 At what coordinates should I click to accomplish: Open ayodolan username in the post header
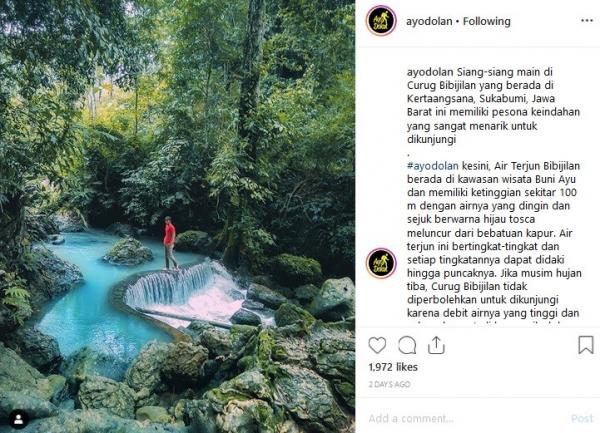click(x=431, y=21)
